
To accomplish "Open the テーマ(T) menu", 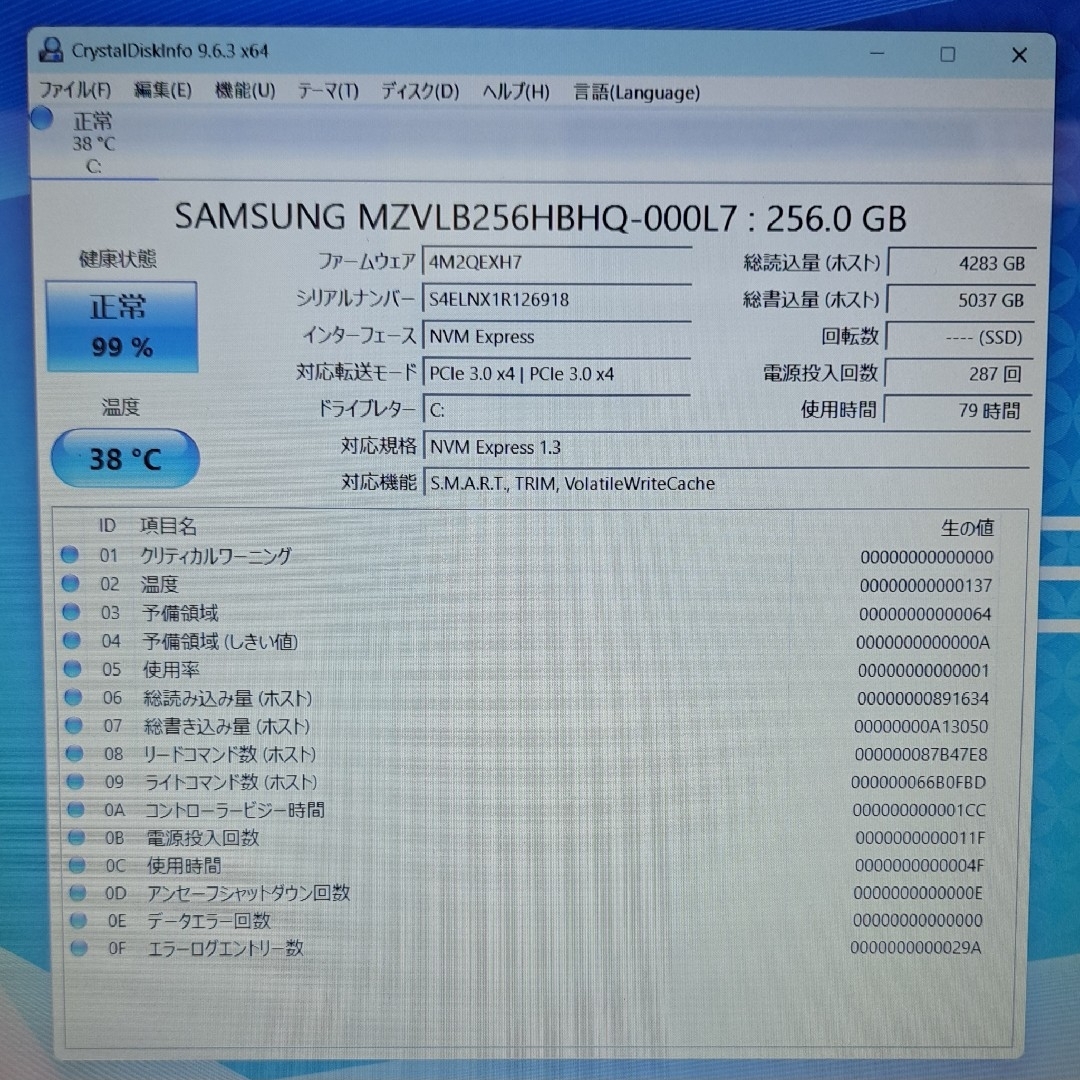I will (328, 92).
